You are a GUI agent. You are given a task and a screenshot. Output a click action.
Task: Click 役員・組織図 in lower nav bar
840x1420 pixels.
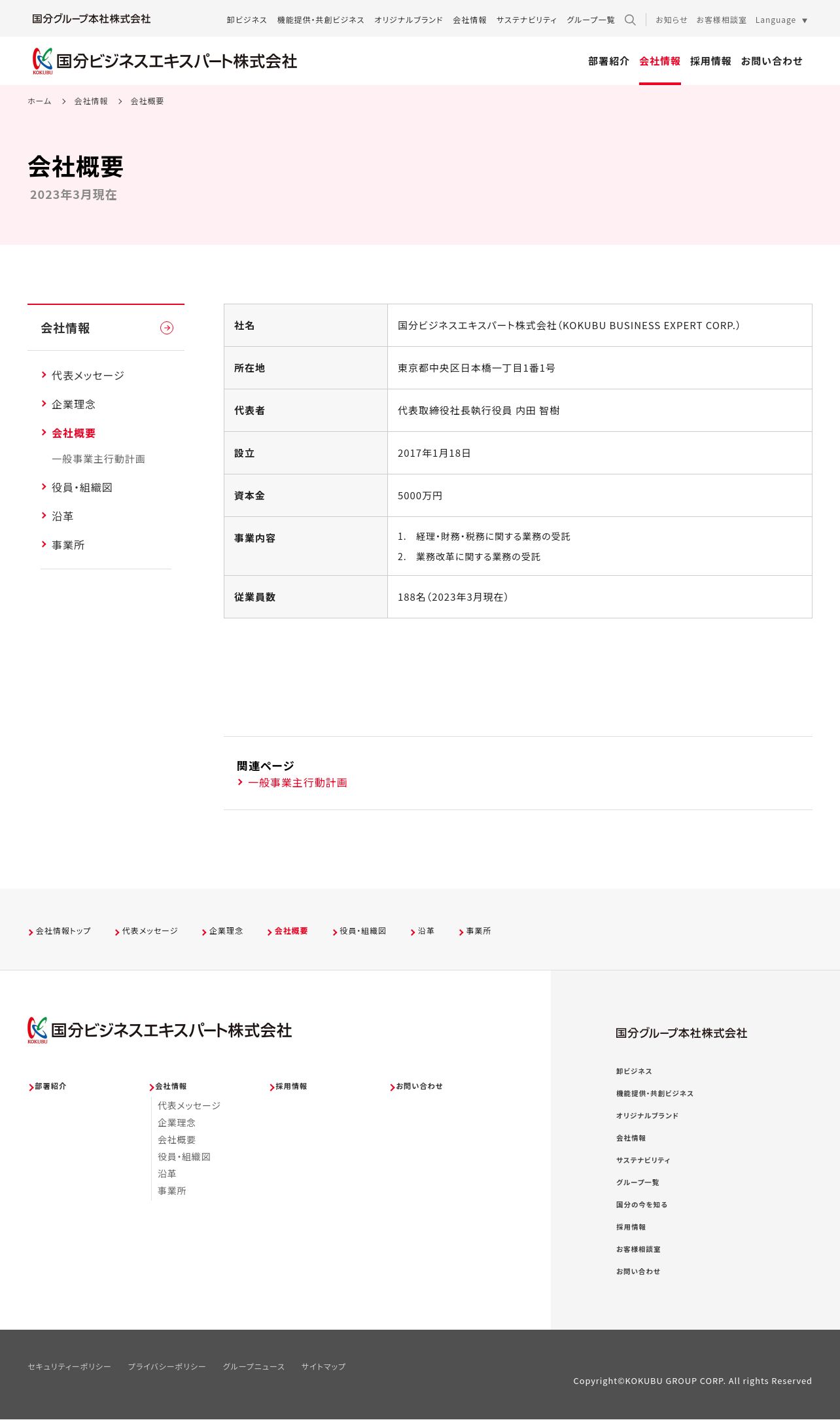(362, 931)
